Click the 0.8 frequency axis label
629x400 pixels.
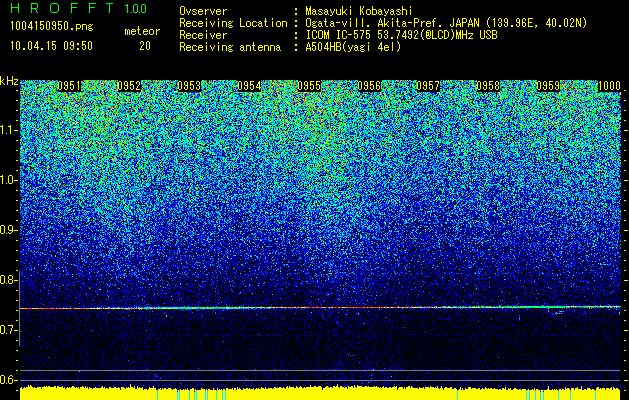(x=8, y=280)
